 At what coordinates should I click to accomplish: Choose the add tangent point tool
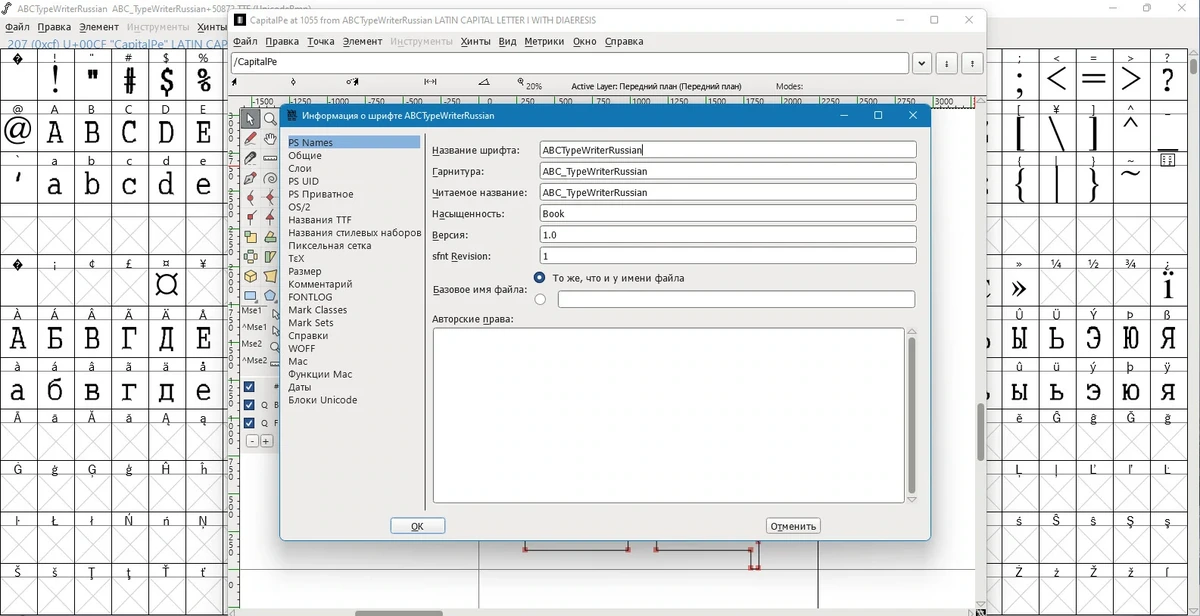pyautogui.click(x=270, y=217)
